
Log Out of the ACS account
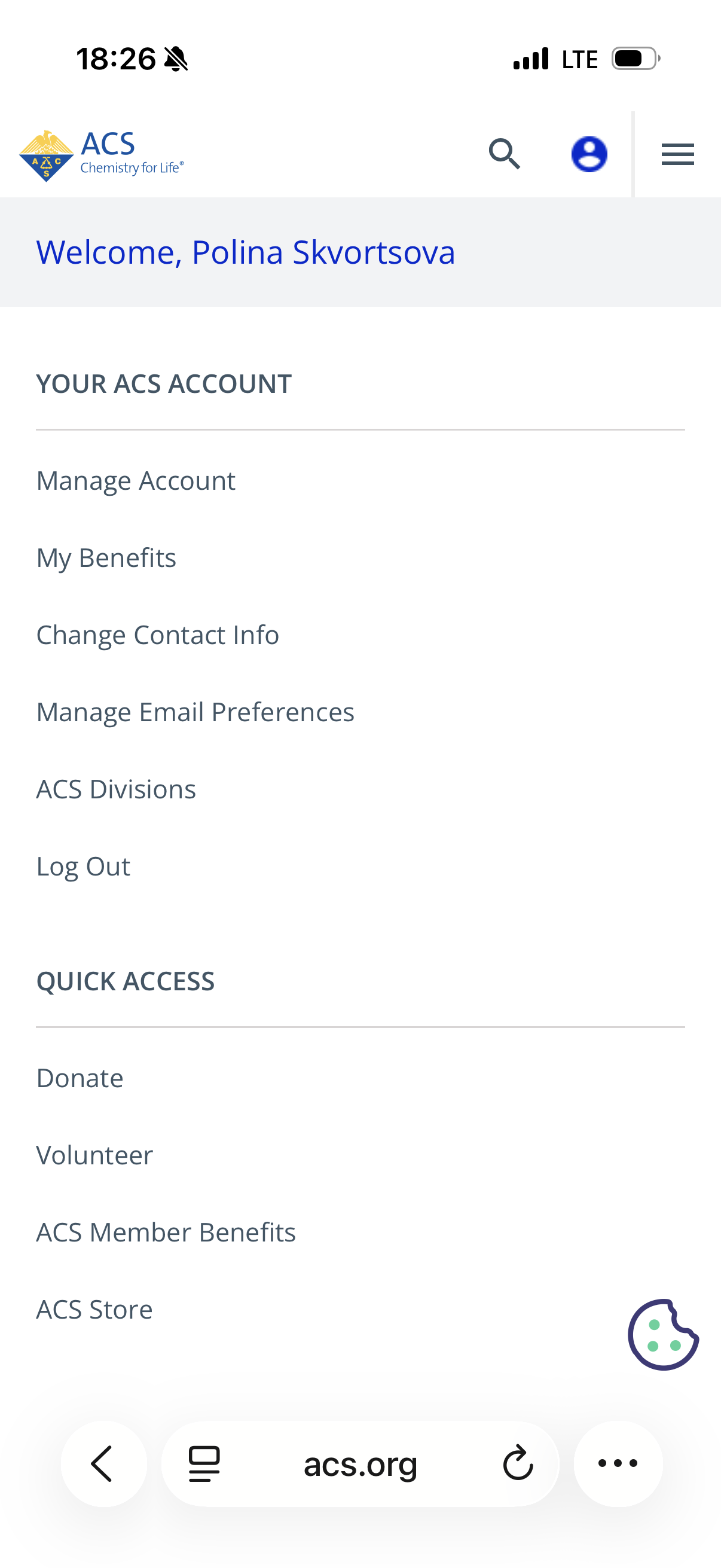(x=83, y=867)
